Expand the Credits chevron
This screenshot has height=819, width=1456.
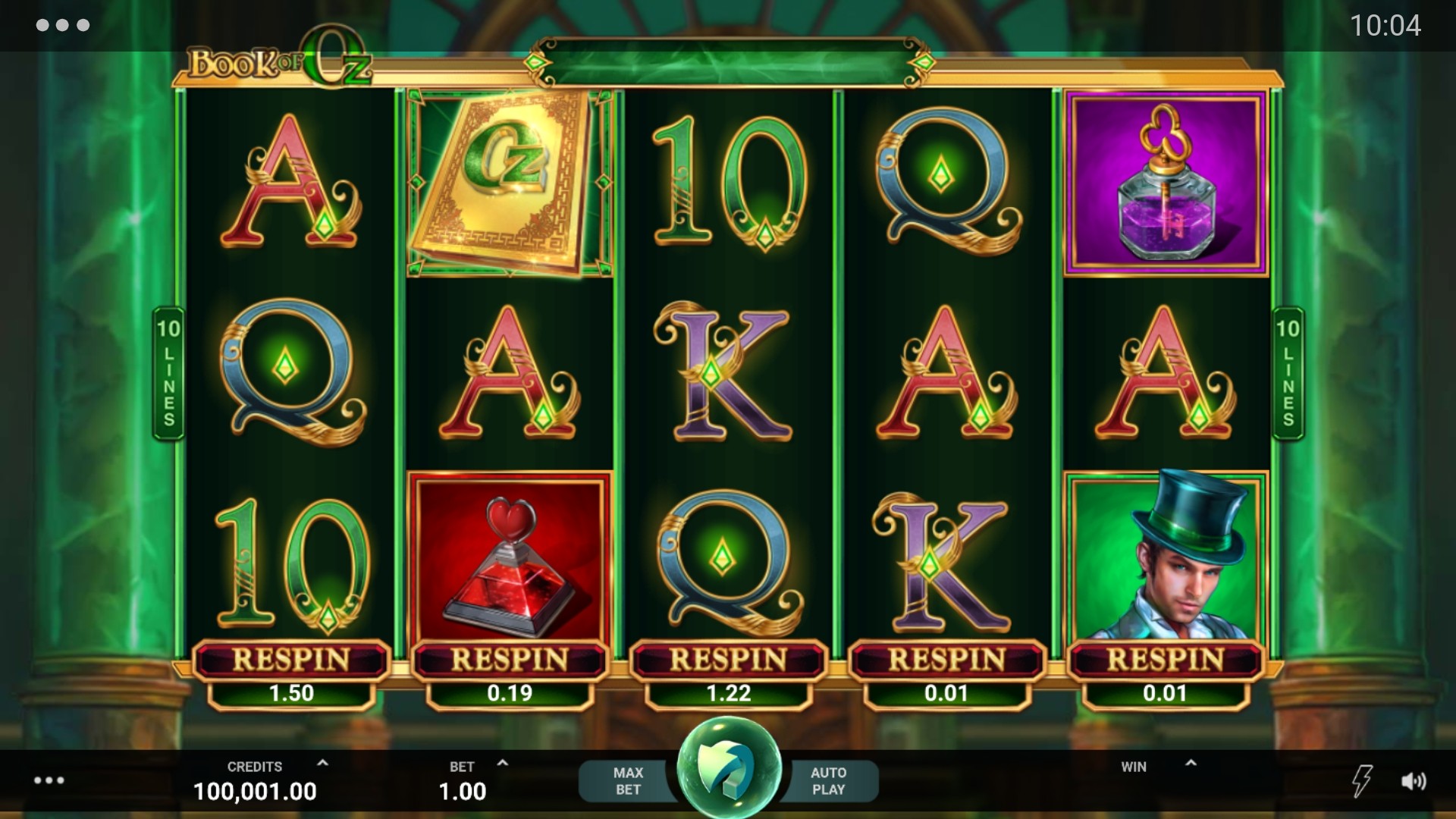click(322, 763)
